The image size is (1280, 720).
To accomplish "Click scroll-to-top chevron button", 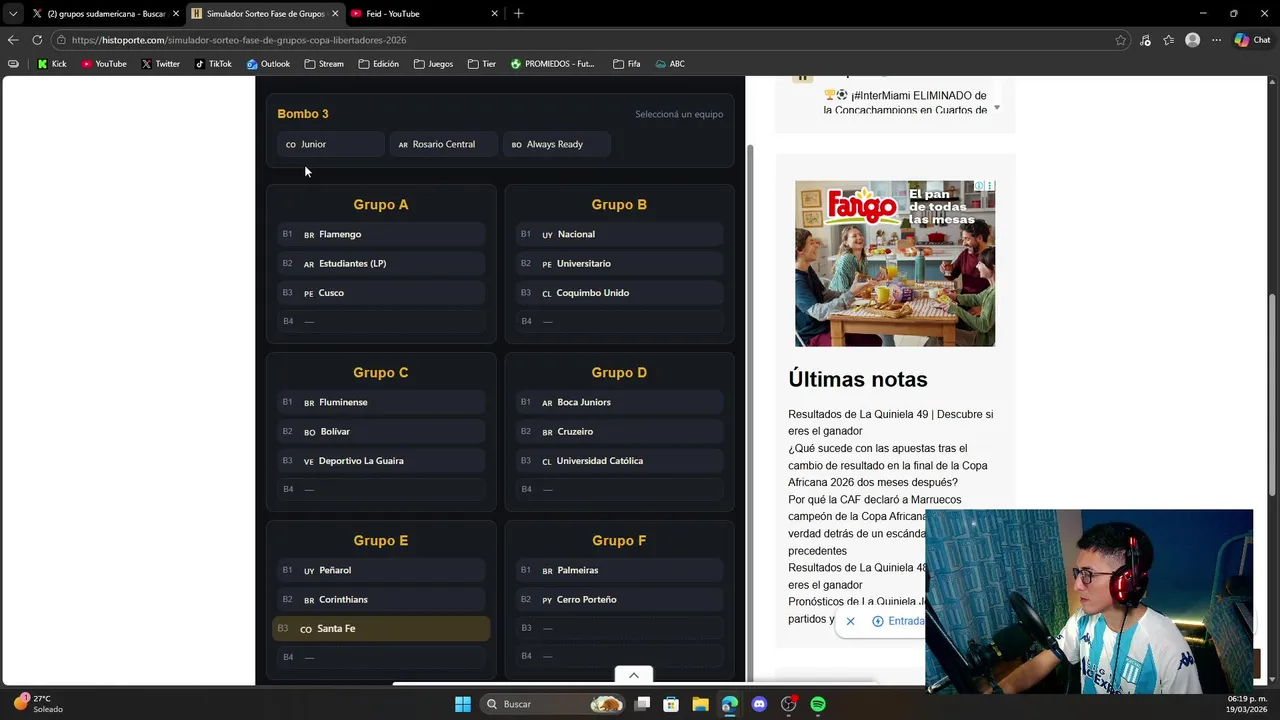I will 633,675.
